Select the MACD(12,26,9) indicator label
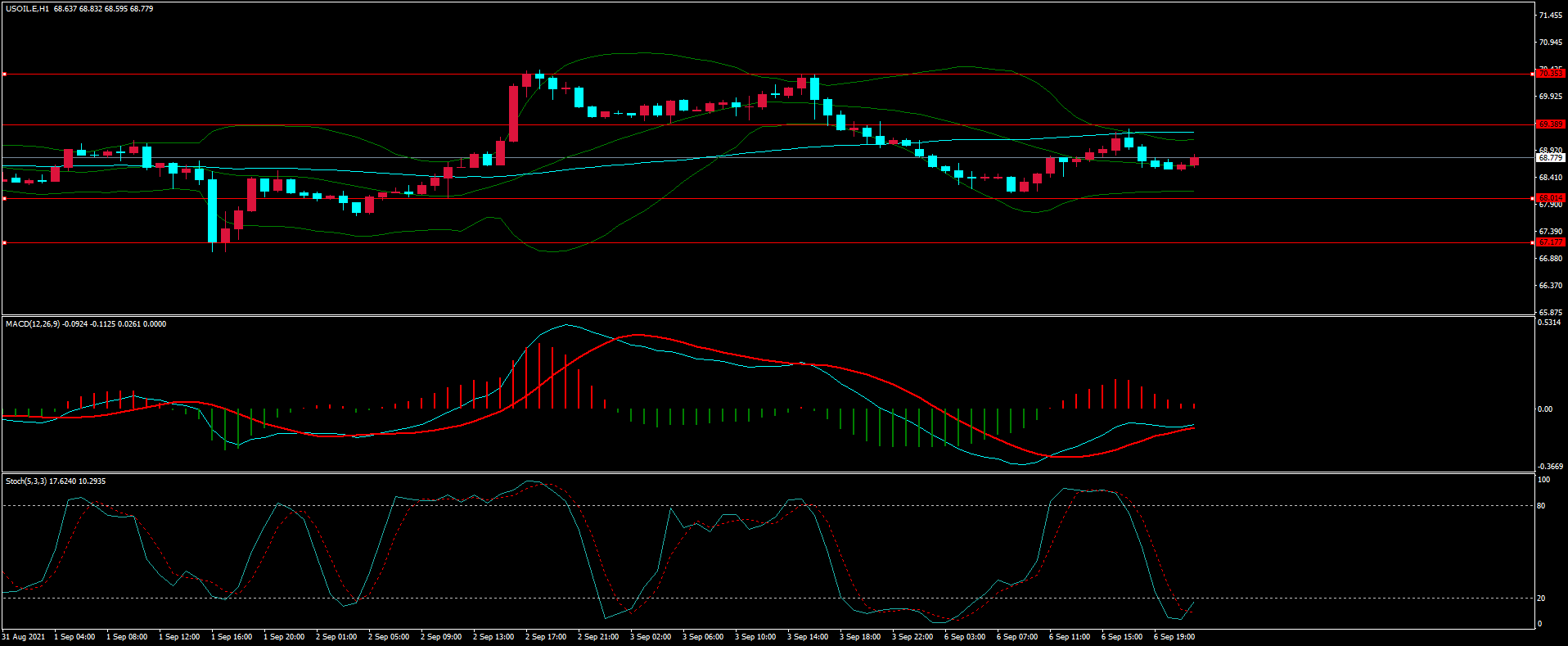1568x646 pixels. (33, 324)
